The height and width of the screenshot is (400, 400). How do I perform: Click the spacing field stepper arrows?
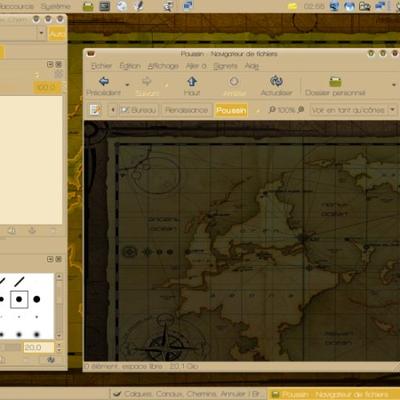(x=59, y=347)
